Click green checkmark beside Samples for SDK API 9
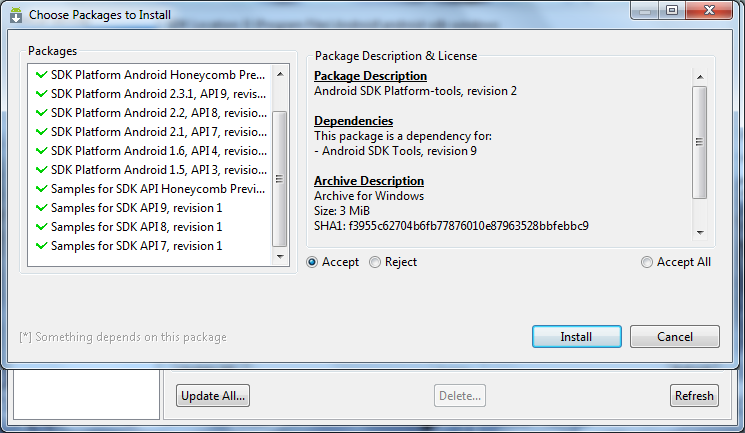 pyautogui.click(x=41, y=208)
